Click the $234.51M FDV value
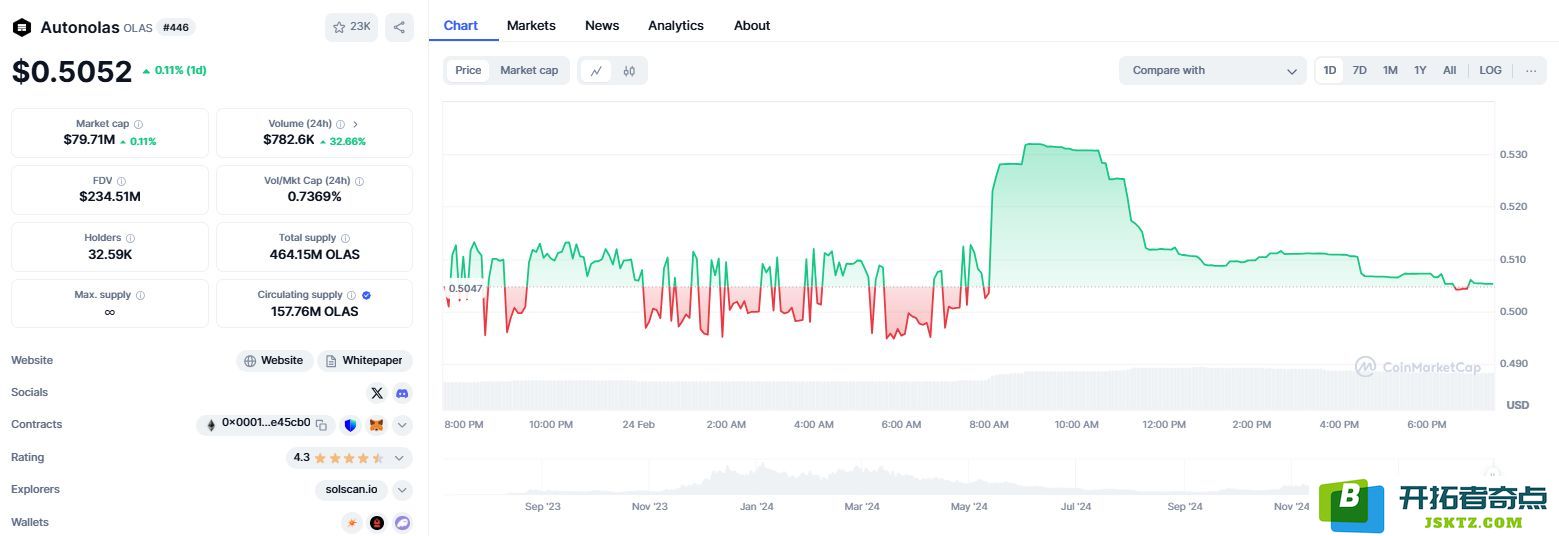 (110, 197)
